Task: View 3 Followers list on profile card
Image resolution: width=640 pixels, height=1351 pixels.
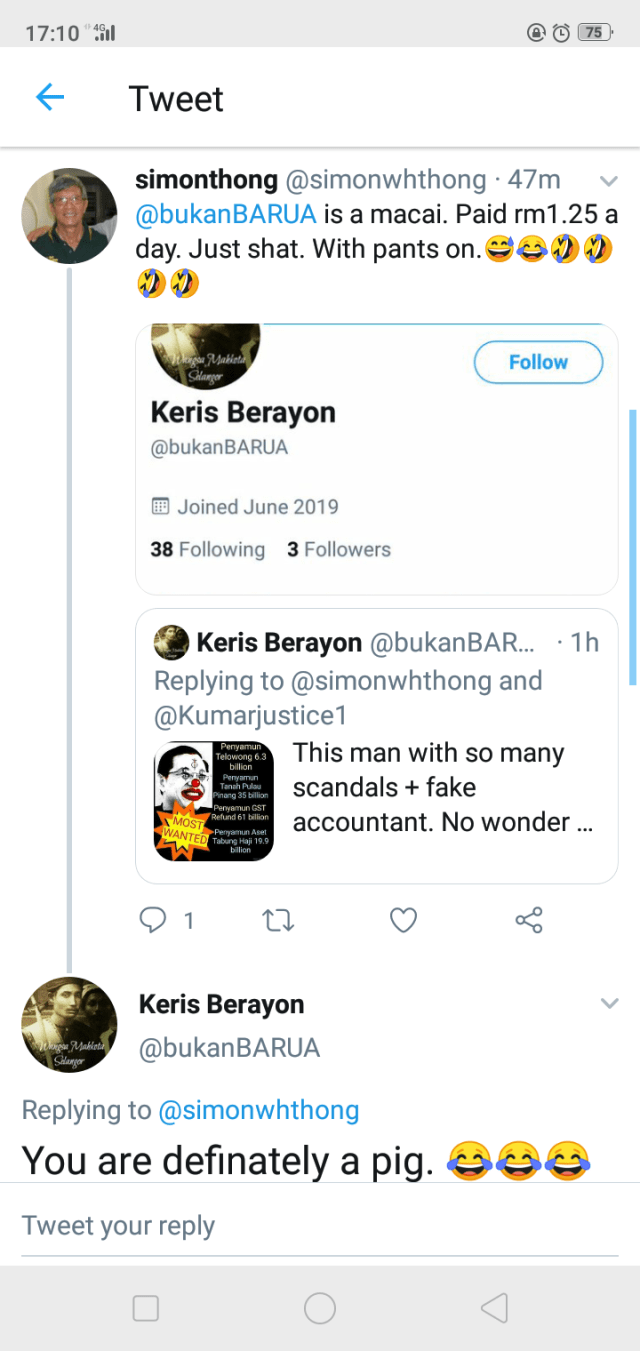Action: (338, 549)
